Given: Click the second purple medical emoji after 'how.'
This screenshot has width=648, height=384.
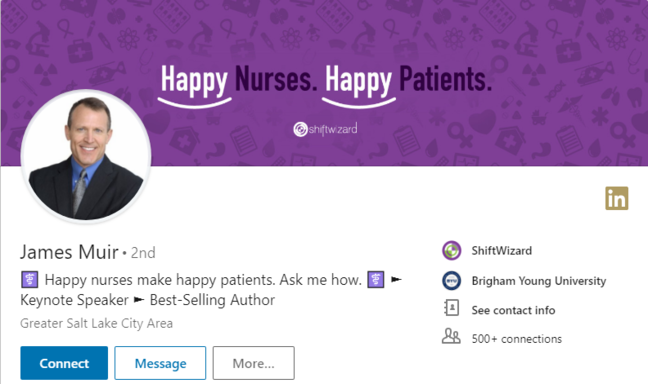Looking at the screenshot, I should click(376, 280).
